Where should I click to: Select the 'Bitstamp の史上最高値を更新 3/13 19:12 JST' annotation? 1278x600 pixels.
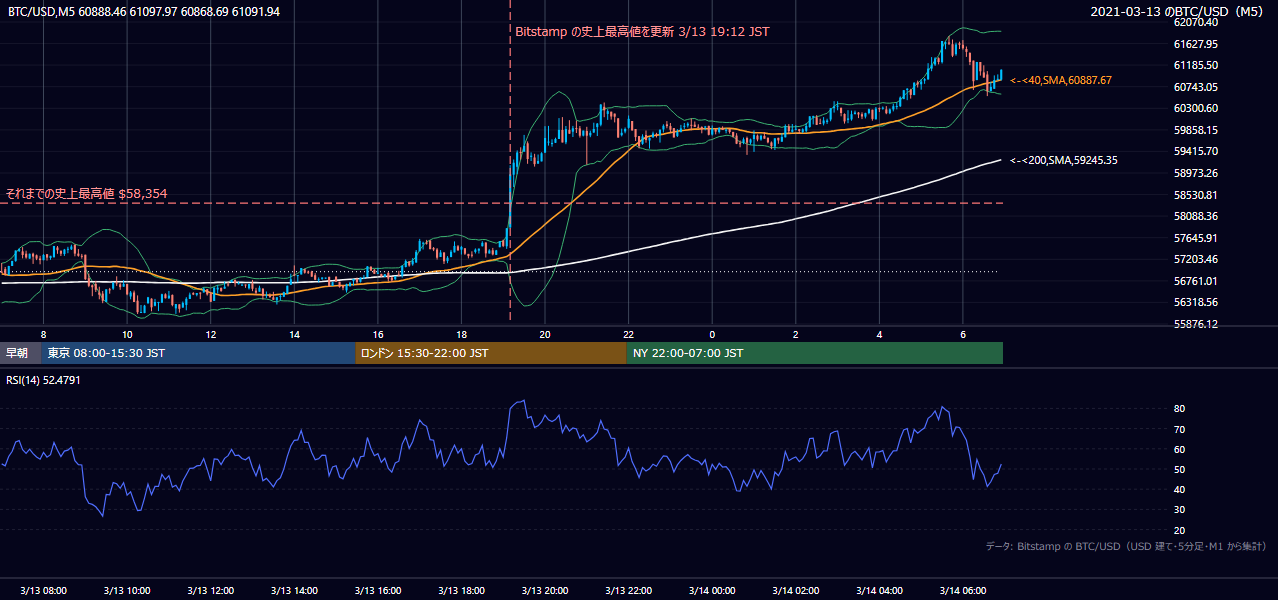[x=642, y=32]
